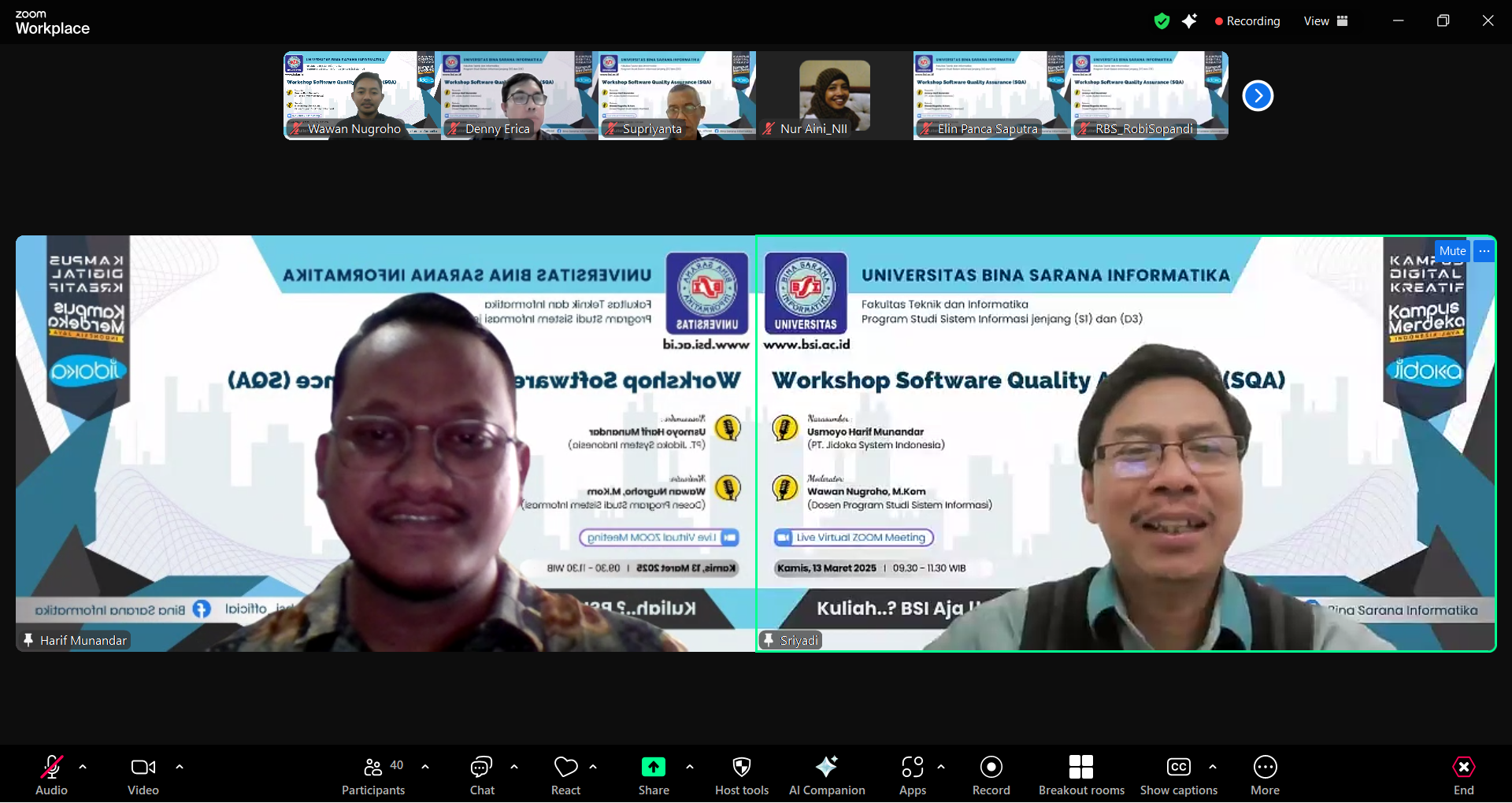Viewport: 1512px width, 803px height.
Task: Minimize the Zoom window
Action: click(1398, 21)
